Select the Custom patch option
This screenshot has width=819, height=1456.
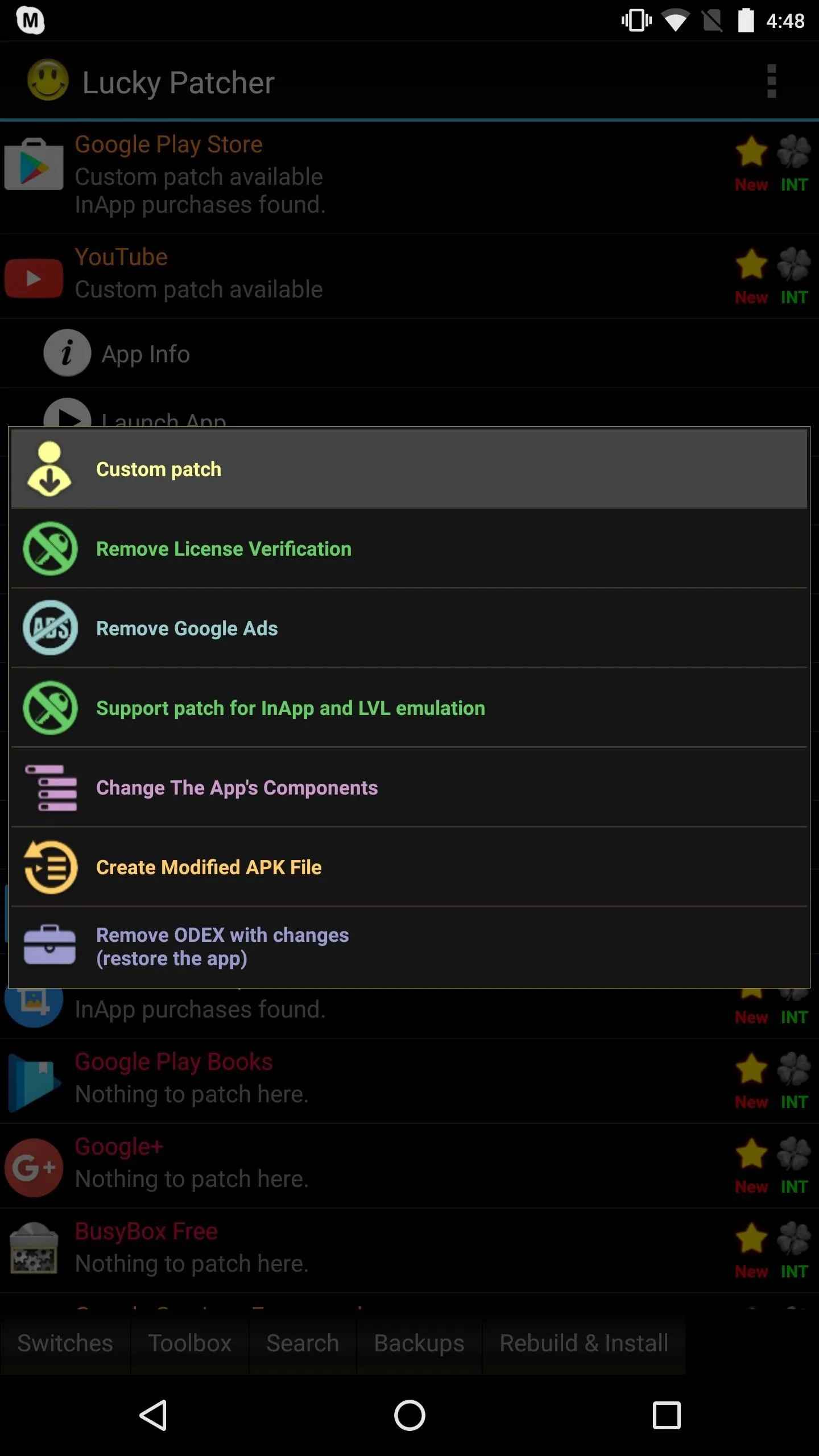coord(409,469)
